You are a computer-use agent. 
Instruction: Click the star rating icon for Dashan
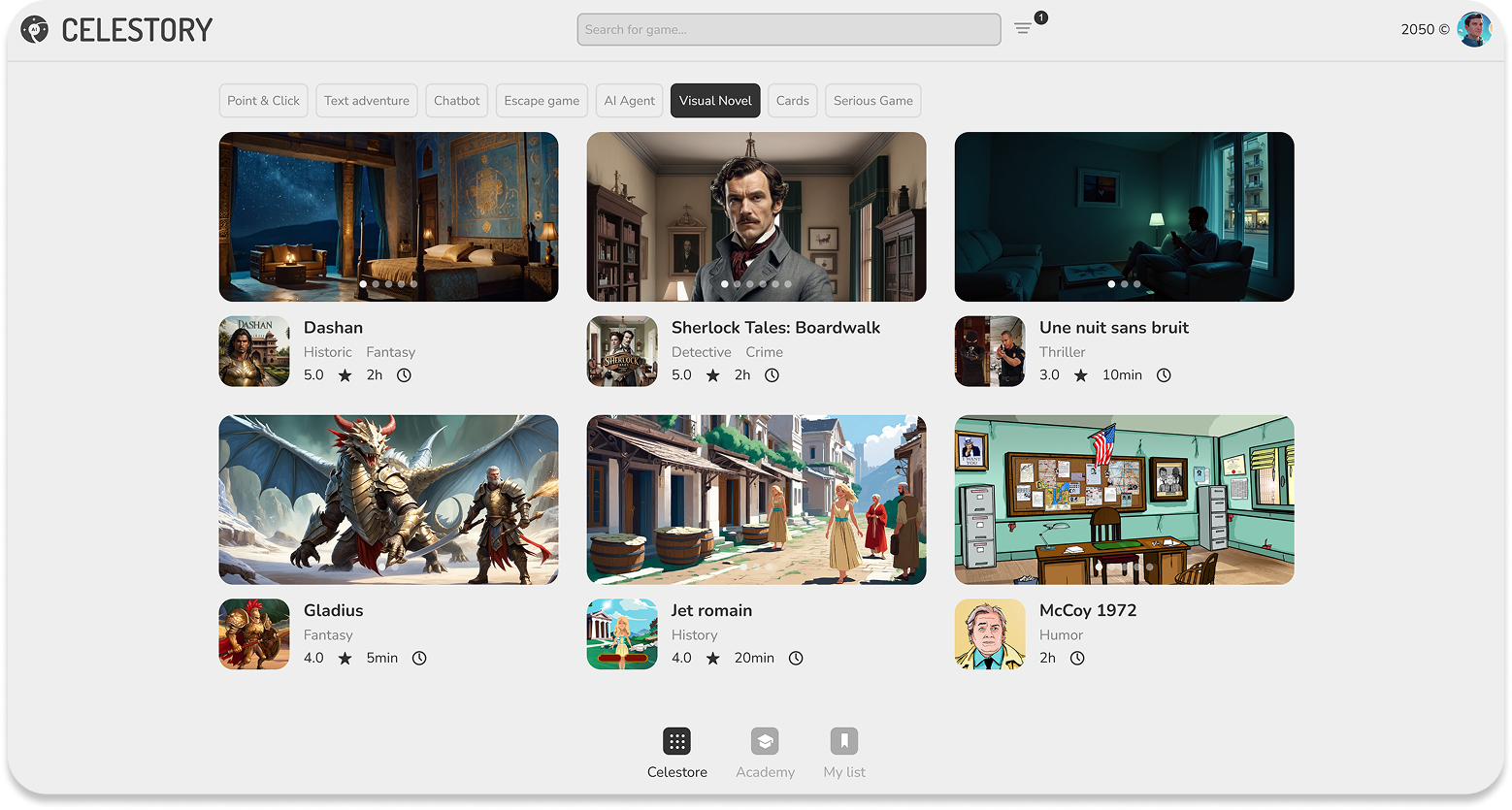click(345, 375)
